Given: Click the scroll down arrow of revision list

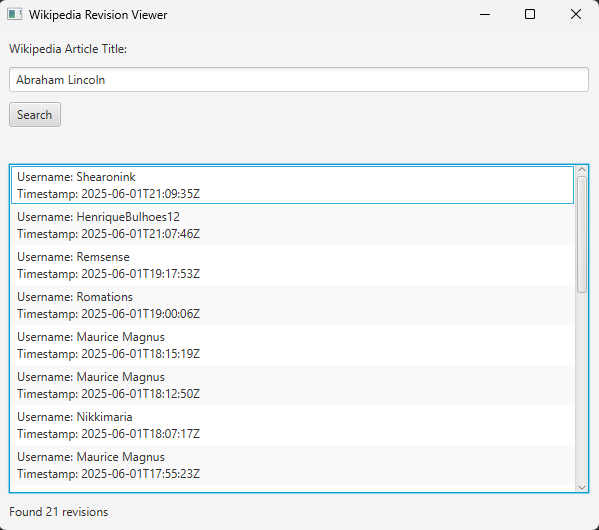Looking at the screenshot, I should point(582,487).
